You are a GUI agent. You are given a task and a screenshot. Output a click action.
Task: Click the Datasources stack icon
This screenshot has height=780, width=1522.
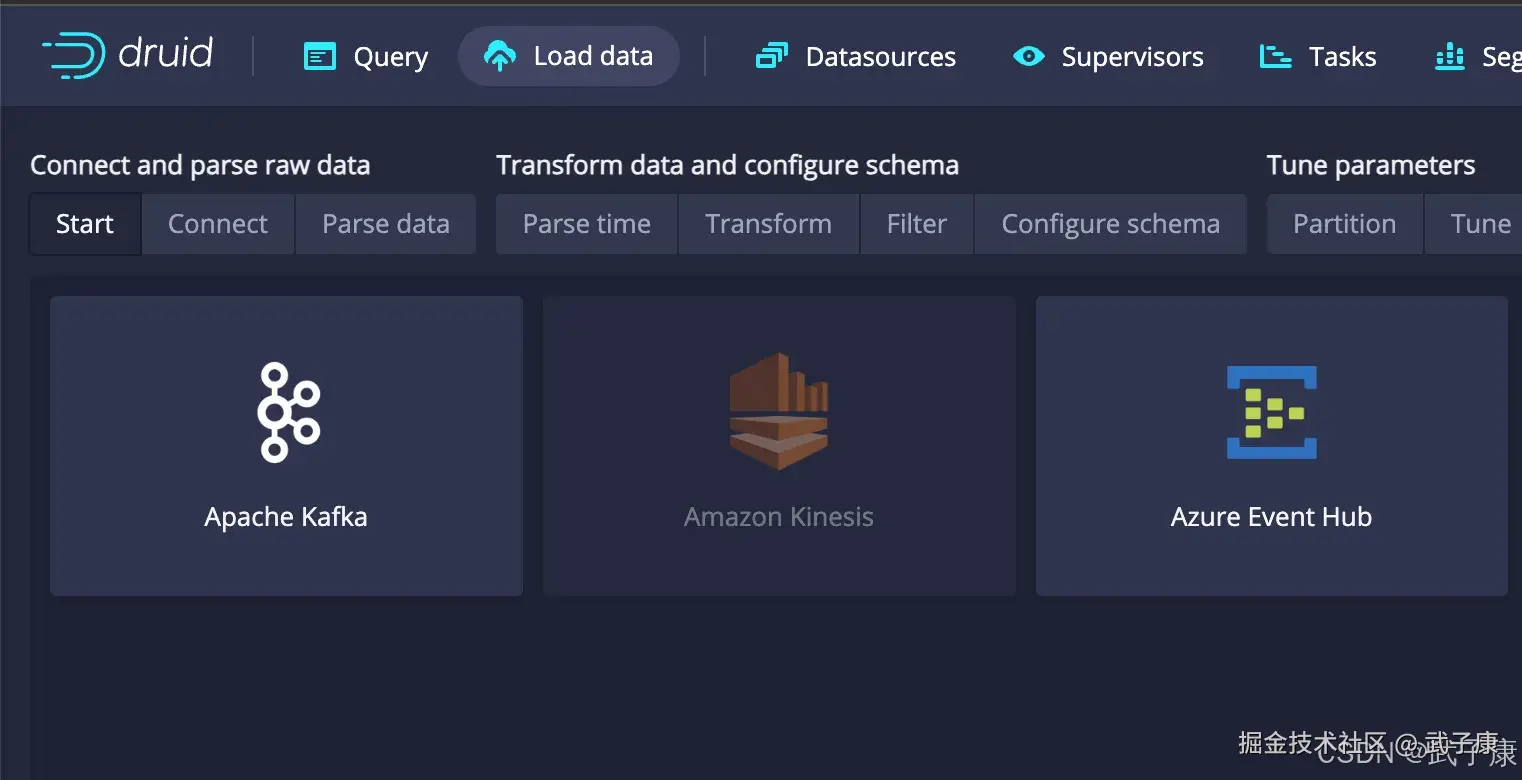click(771, 57)
